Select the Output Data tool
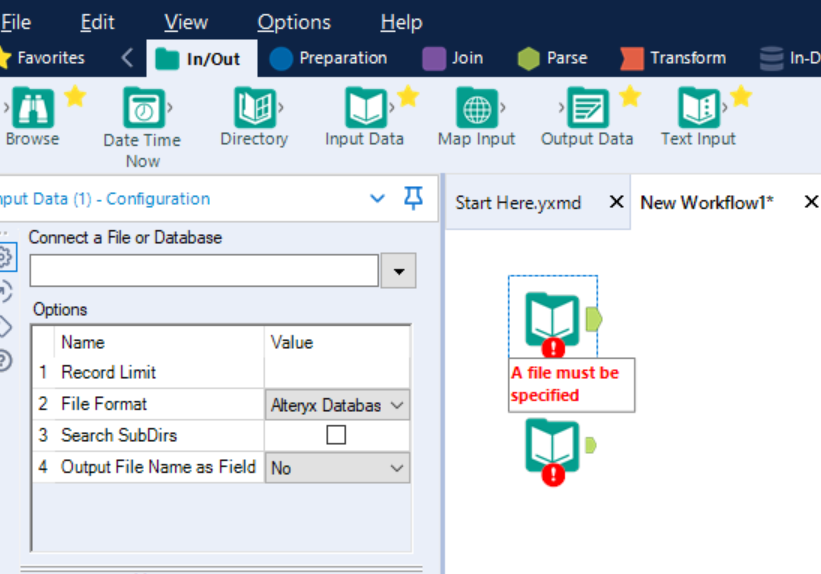821x574 pixels. (x=587, y=108)
